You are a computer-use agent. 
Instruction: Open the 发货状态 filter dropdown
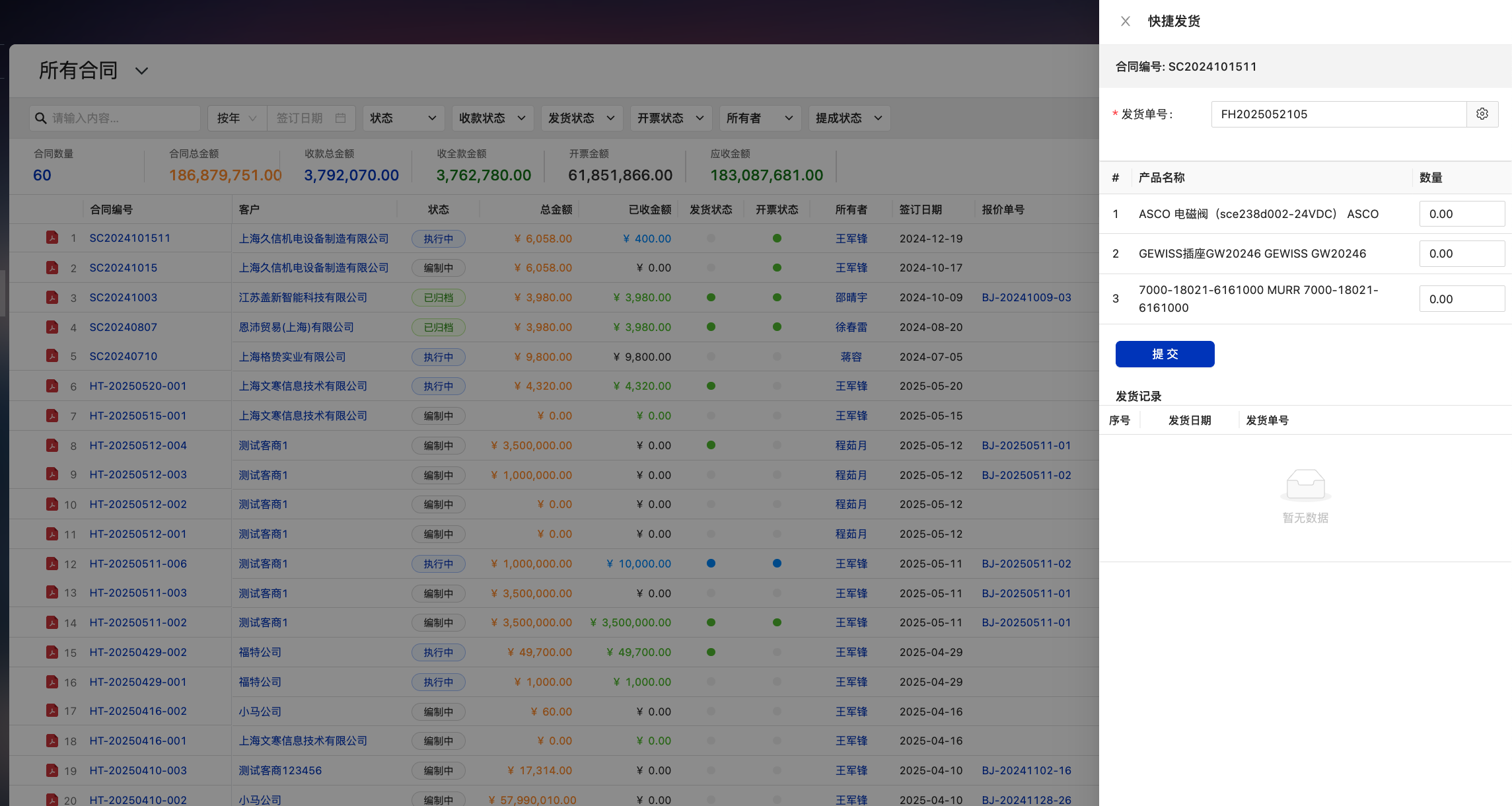click(x=581, y=118)
